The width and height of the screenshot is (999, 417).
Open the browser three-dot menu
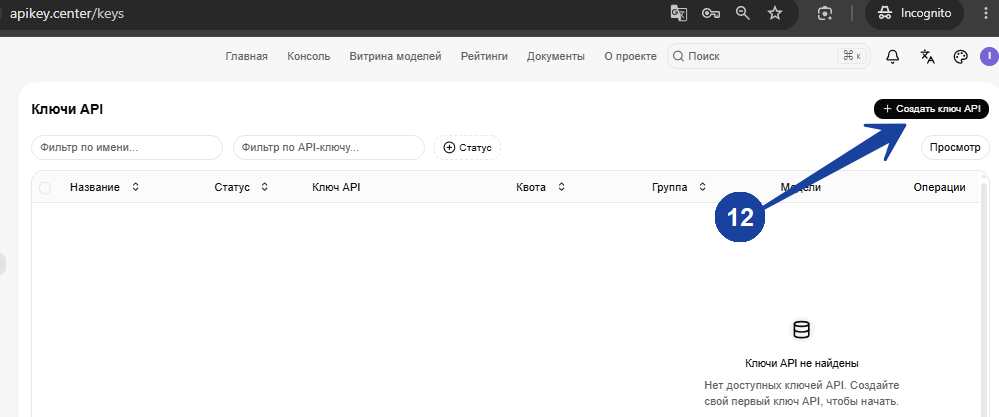click(987, 13)
